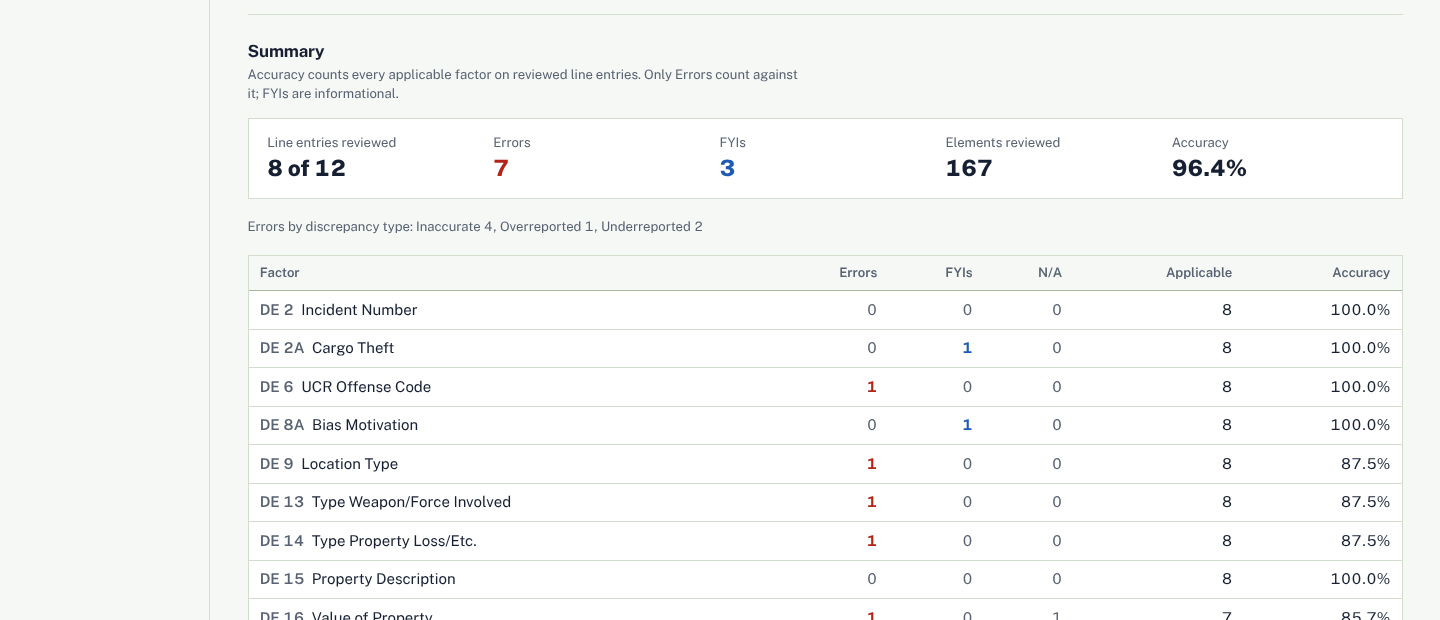Select Elements reviewed value 167

pos(969,168)
